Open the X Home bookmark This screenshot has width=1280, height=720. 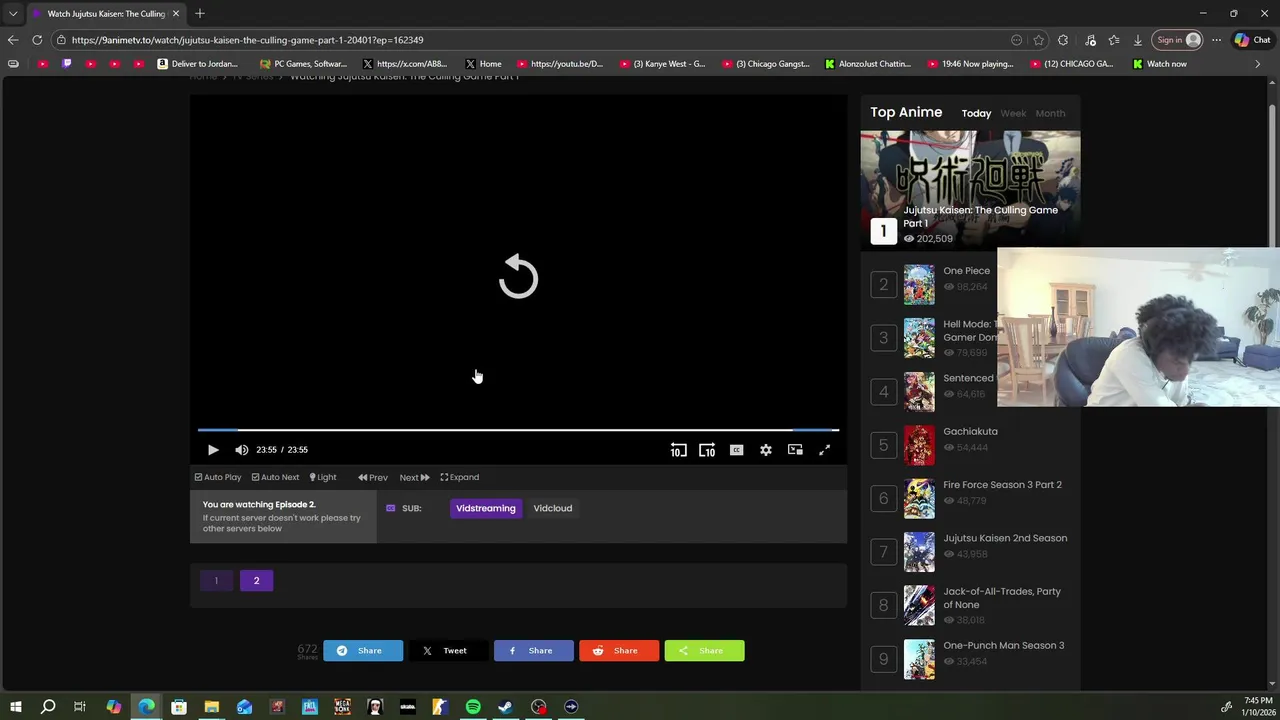(483, 64)
